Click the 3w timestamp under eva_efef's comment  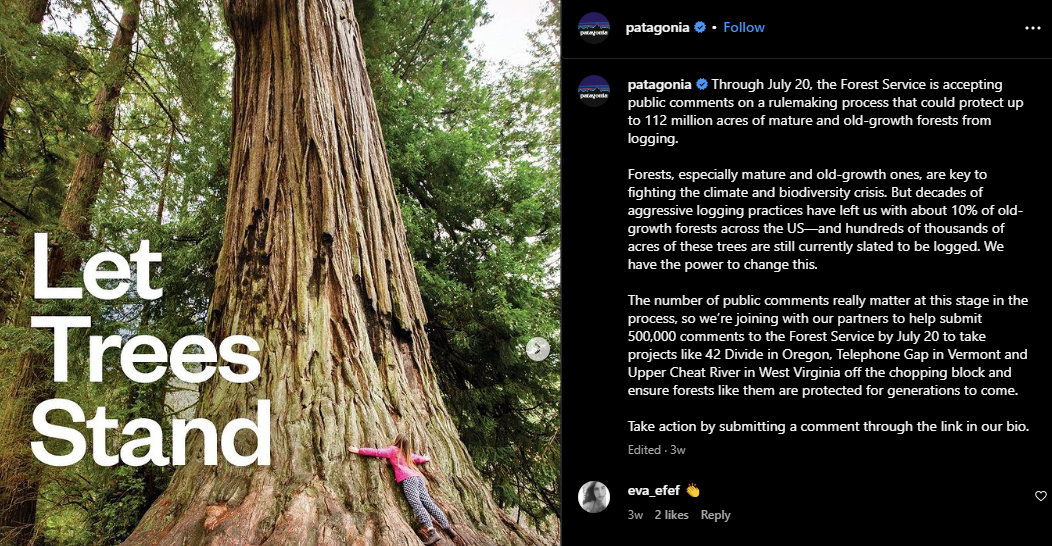coord(635,515)
